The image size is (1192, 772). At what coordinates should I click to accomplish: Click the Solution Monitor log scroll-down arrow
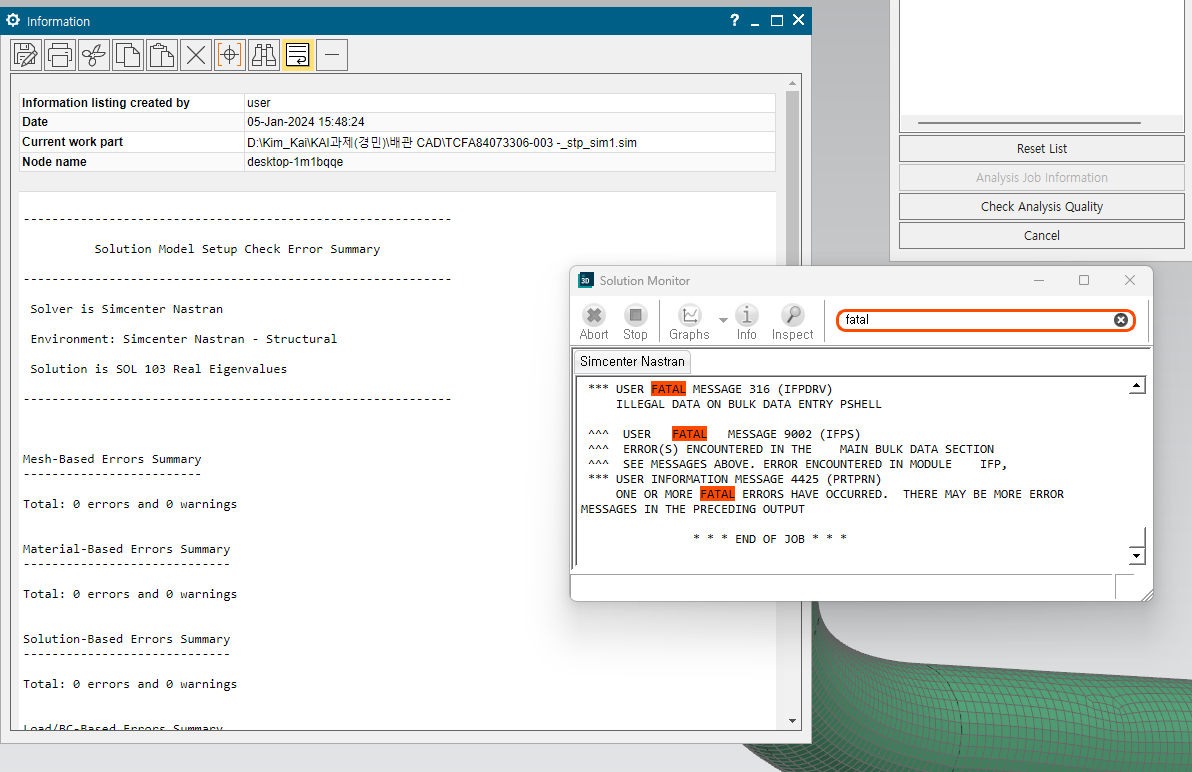click(x=1137, y=555)
